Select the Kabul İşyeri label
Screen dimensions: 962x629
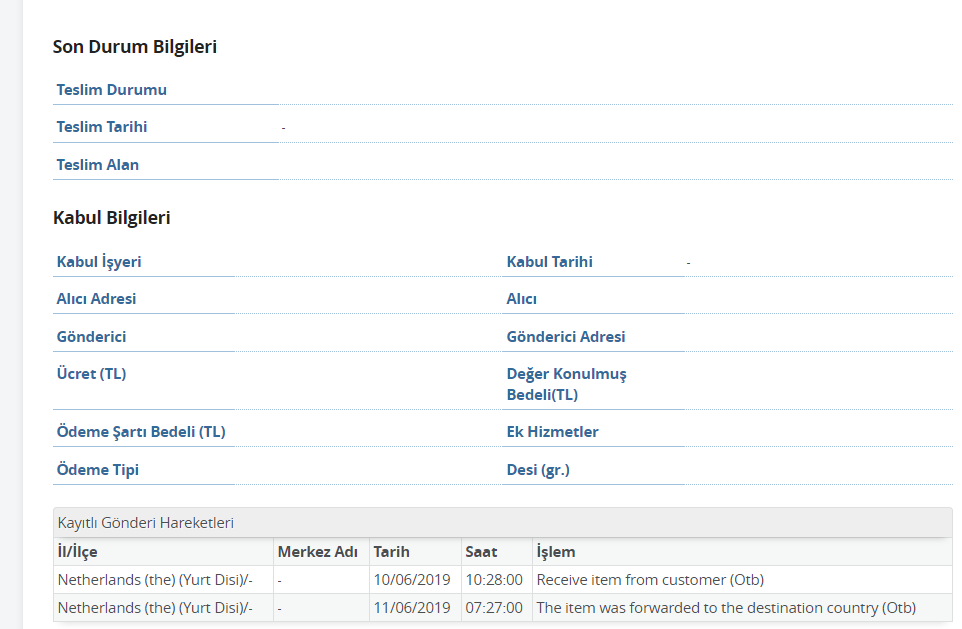[99, 262]
